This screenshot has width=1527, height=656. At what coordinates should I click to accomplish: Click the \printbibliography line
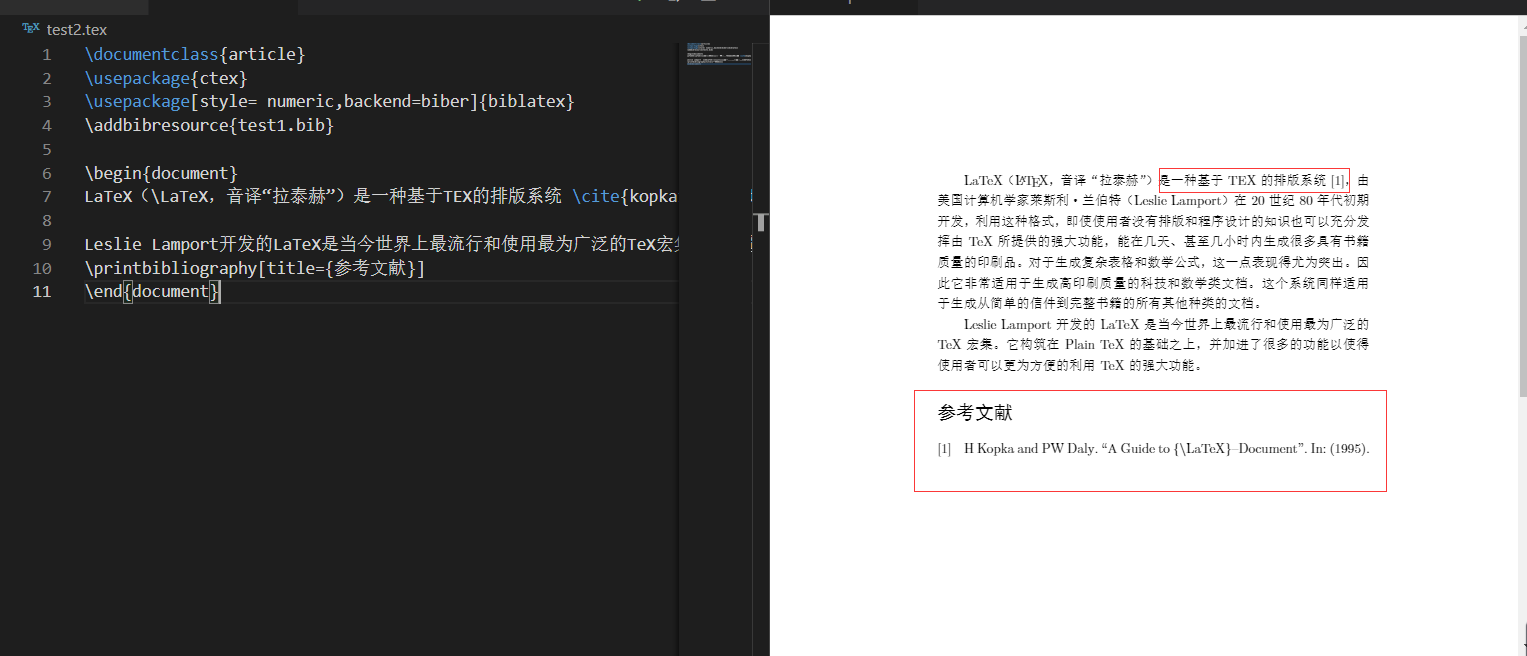(x=255, y=268)
